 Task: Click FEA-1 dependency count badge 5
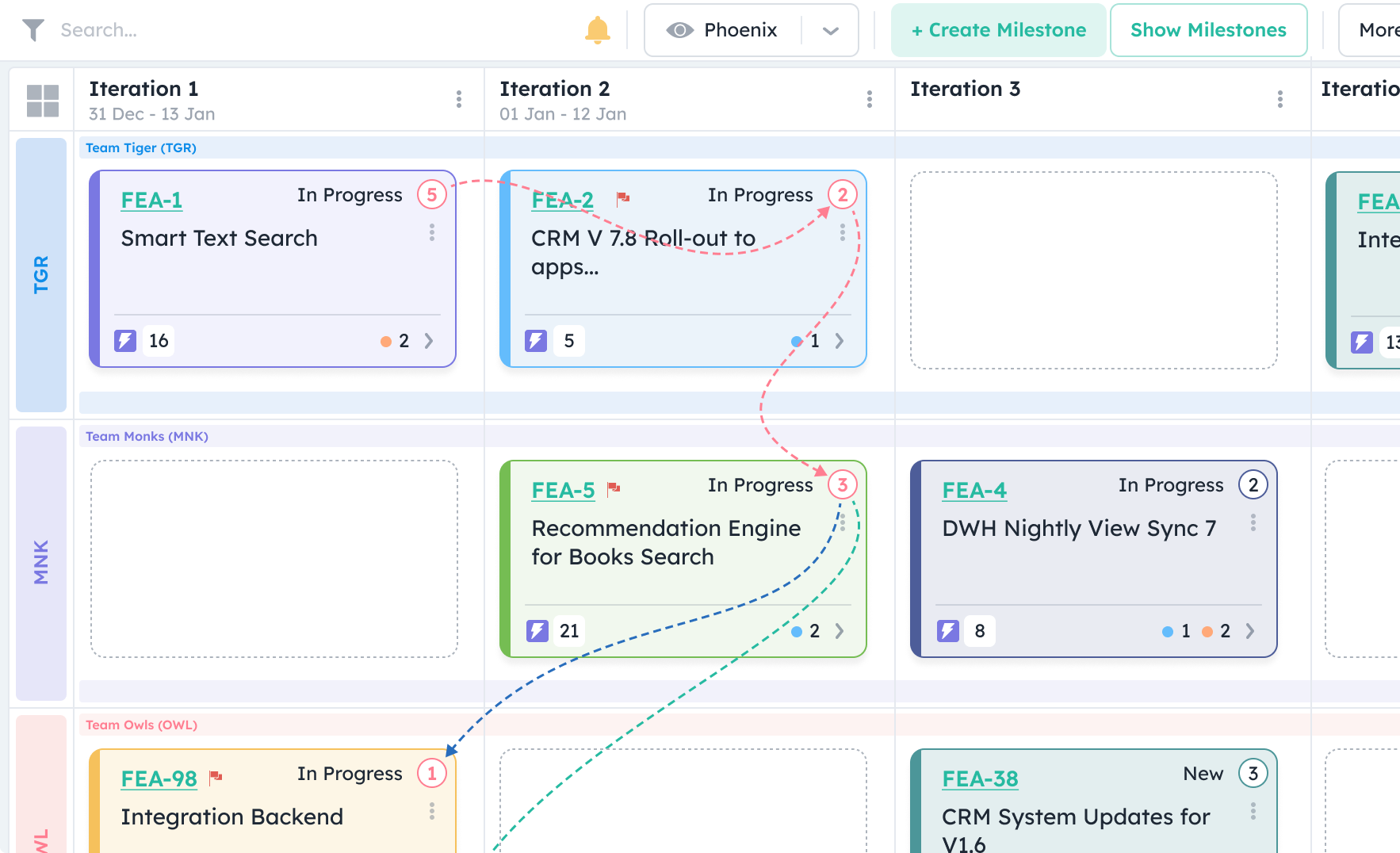coord(432,195)
